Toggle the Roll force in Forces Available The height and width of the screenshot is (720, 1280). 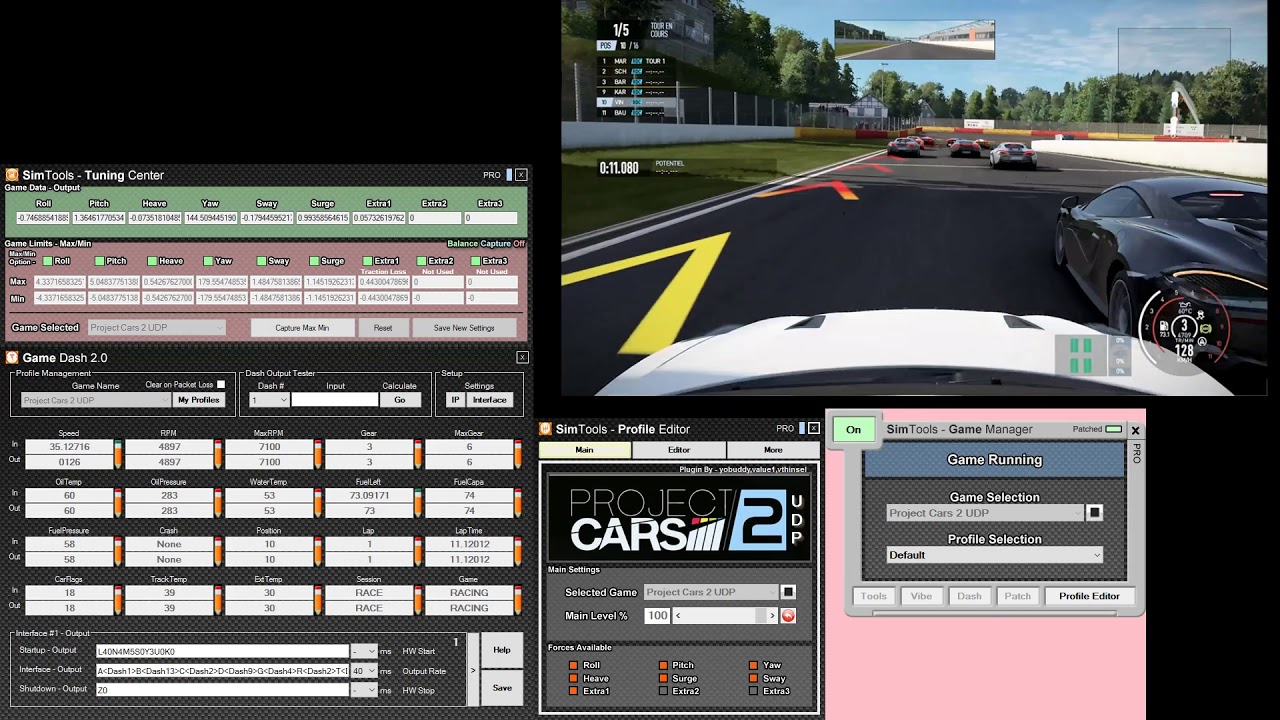click(x=574, y=665)
